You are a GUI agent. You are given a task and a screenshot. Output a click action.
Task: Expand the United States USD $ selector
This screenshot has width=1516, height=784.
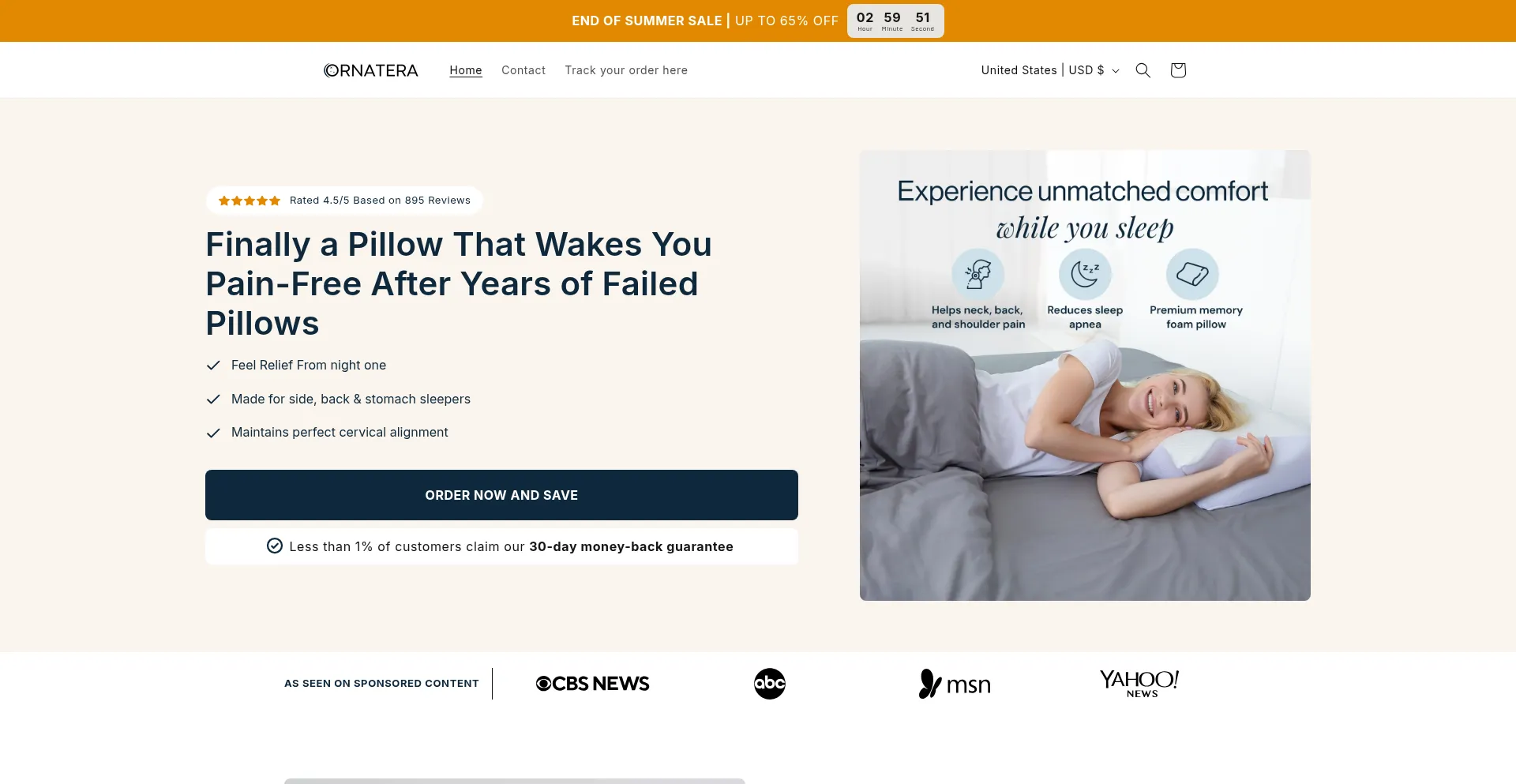tap(1050, 70)
